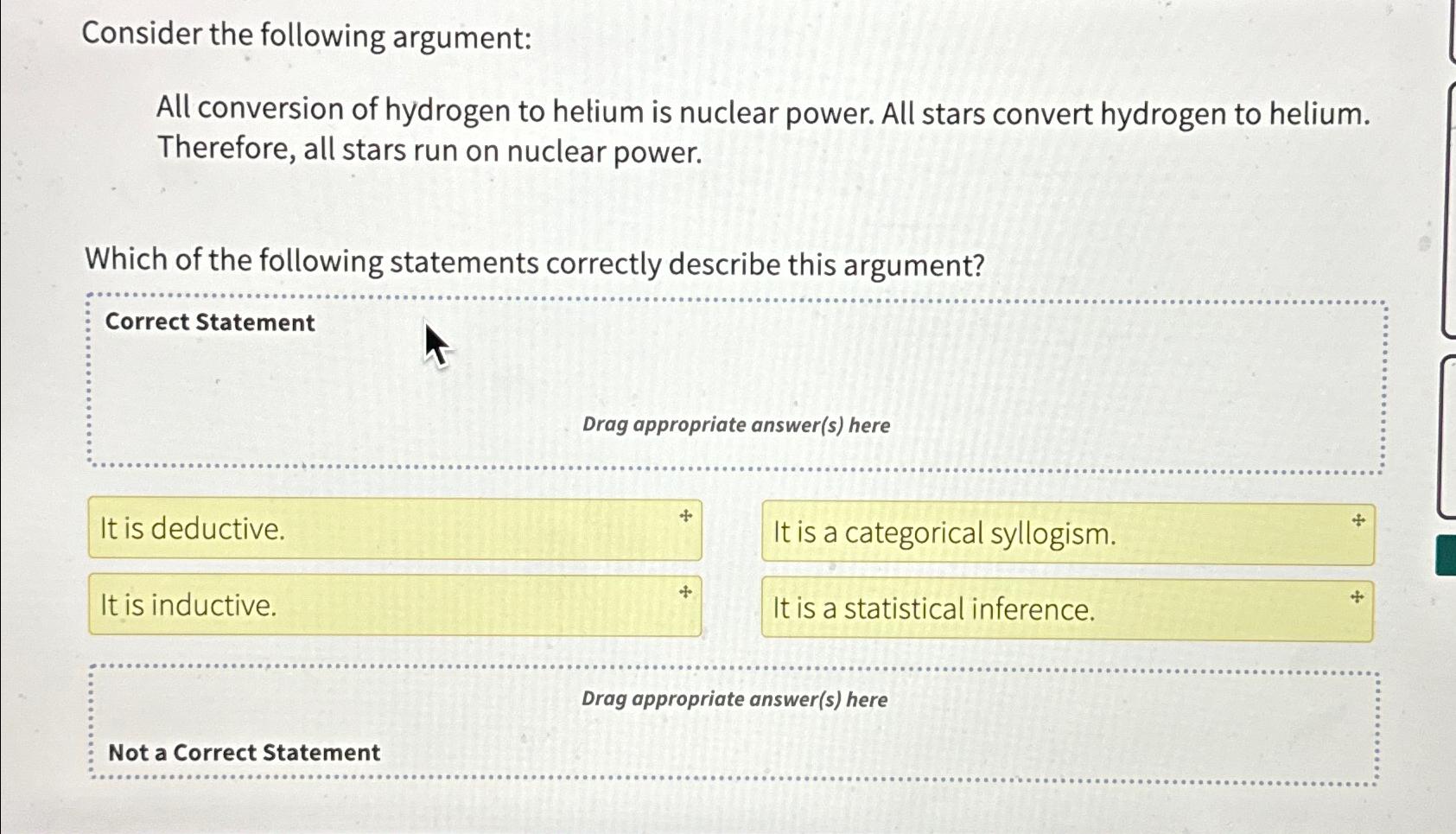This screenshot has height=834, width=1456.
Task: Click the Not a Correct Statement heading label
Action: click(243, 753)
